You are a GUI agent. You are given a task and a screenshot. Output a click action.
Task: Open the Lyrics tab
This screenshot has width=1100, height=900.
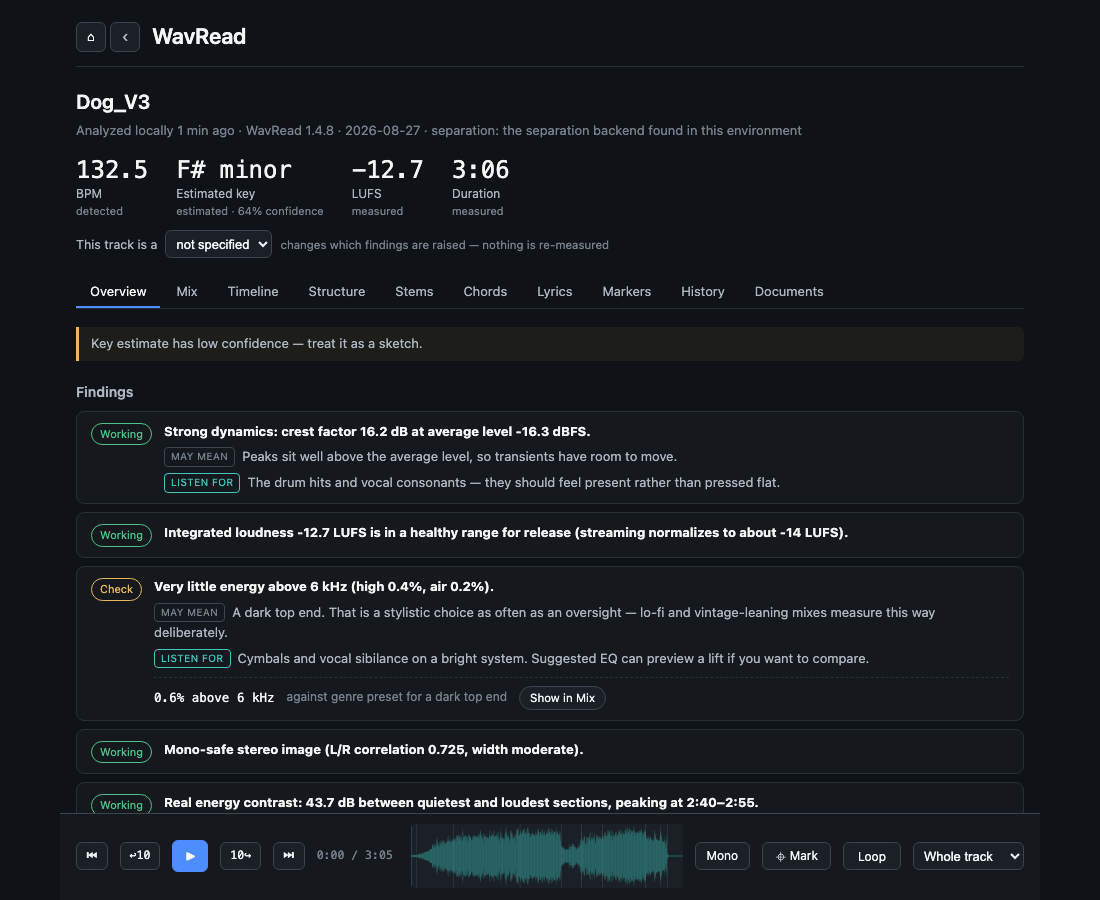[554, 292]
